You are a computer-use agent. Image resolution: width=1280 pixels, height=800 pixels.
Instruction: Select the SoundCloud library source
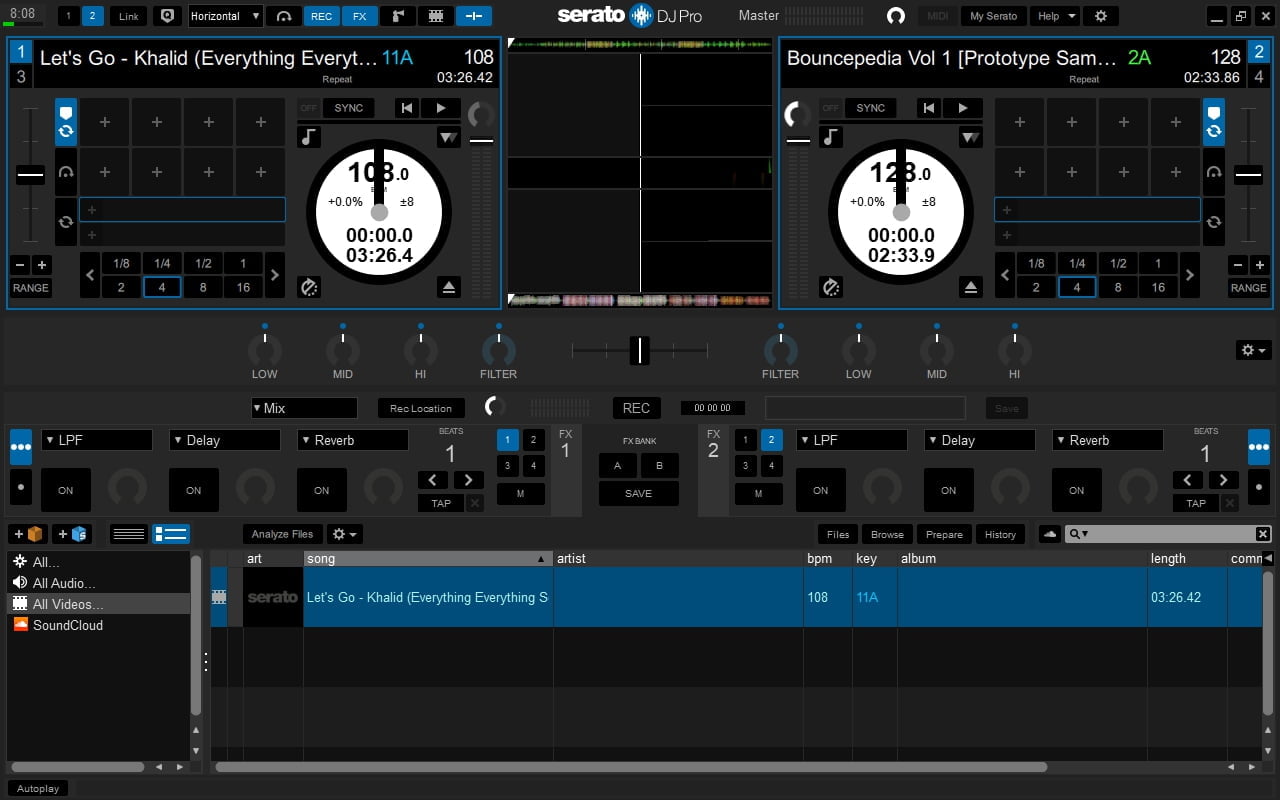(67, 625)
